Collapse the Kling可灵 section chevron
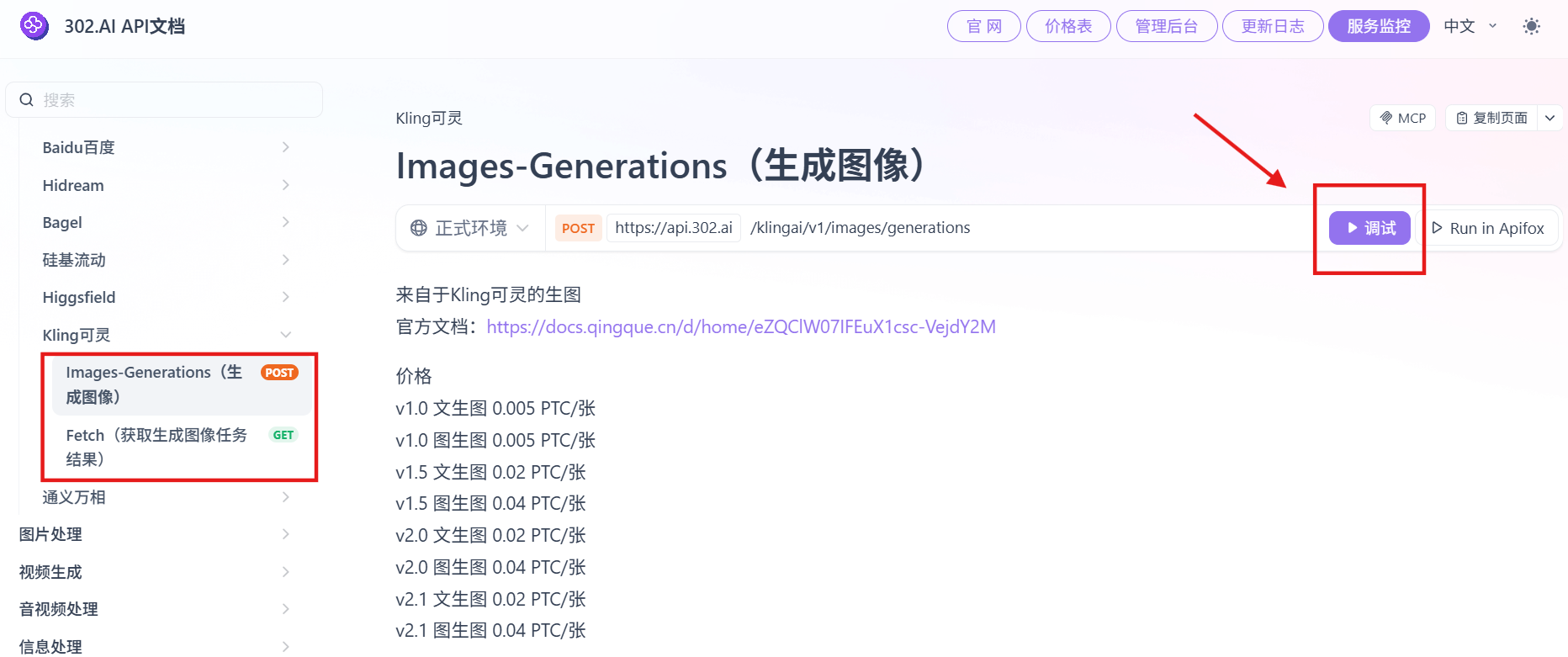 [286, 335]
